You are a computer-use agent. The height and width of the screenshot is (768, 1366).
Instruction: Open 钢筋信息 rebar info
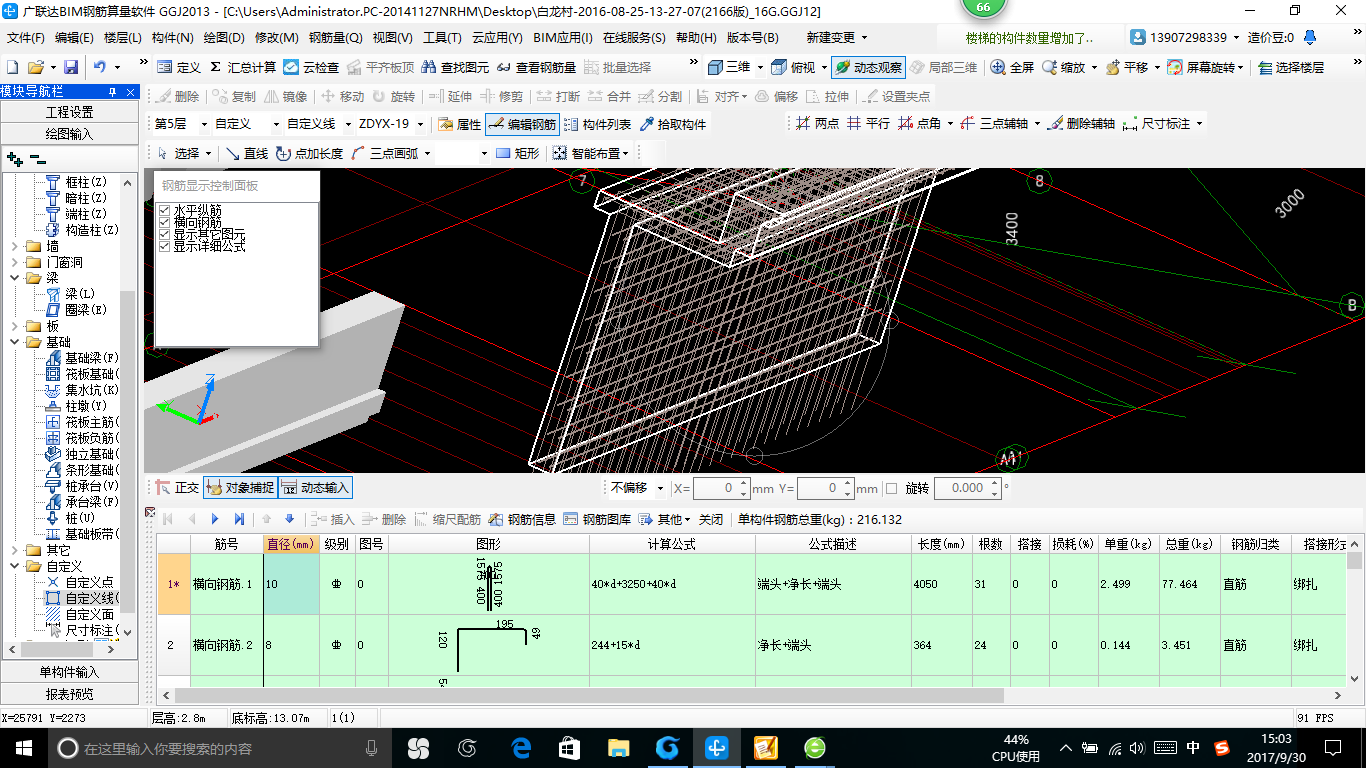click(521, 519)
